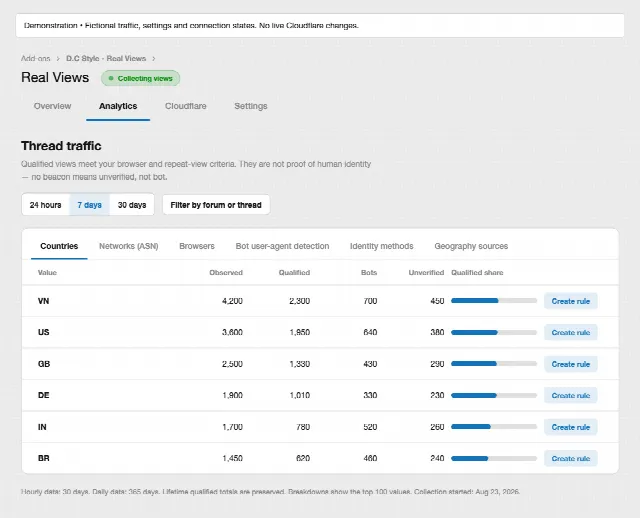
Task: Open the Overview tab
Action: (52, 106)
